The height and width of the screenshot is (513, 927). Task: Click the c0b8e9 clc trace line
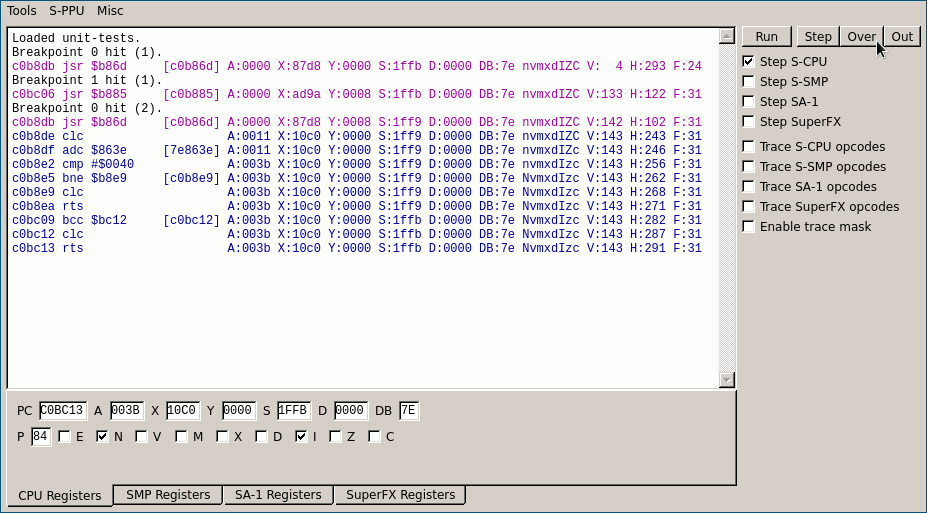[x=356, y=192]
